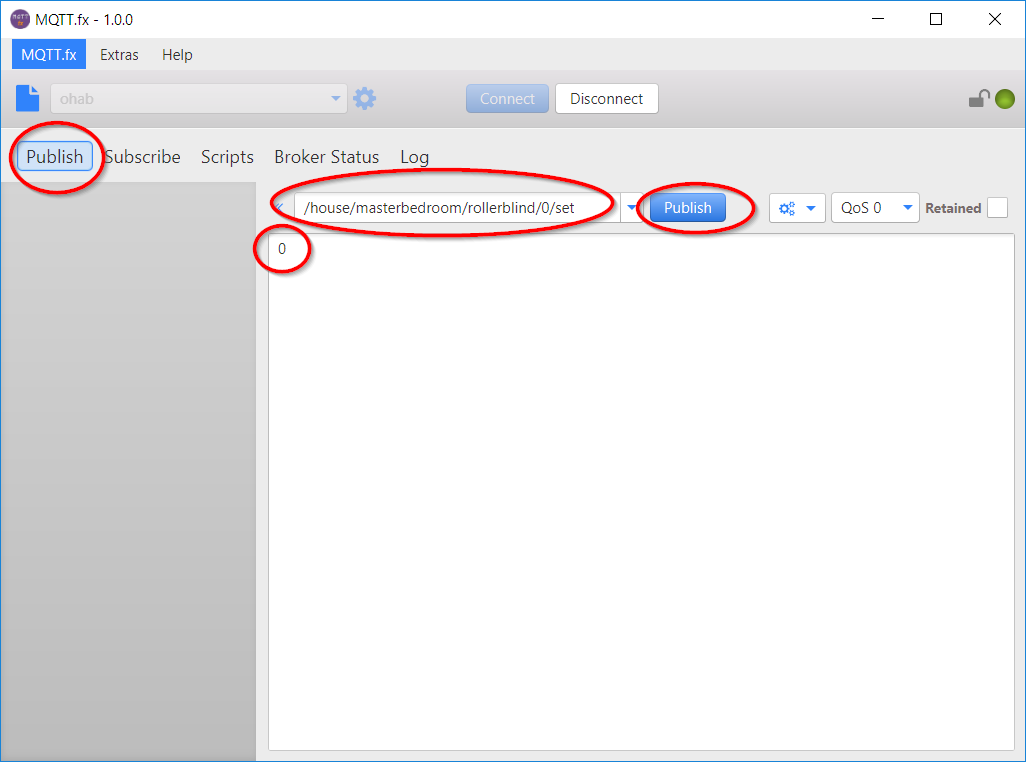
Task: Open connection settings gear icon
Action: [x=364, y=99]
